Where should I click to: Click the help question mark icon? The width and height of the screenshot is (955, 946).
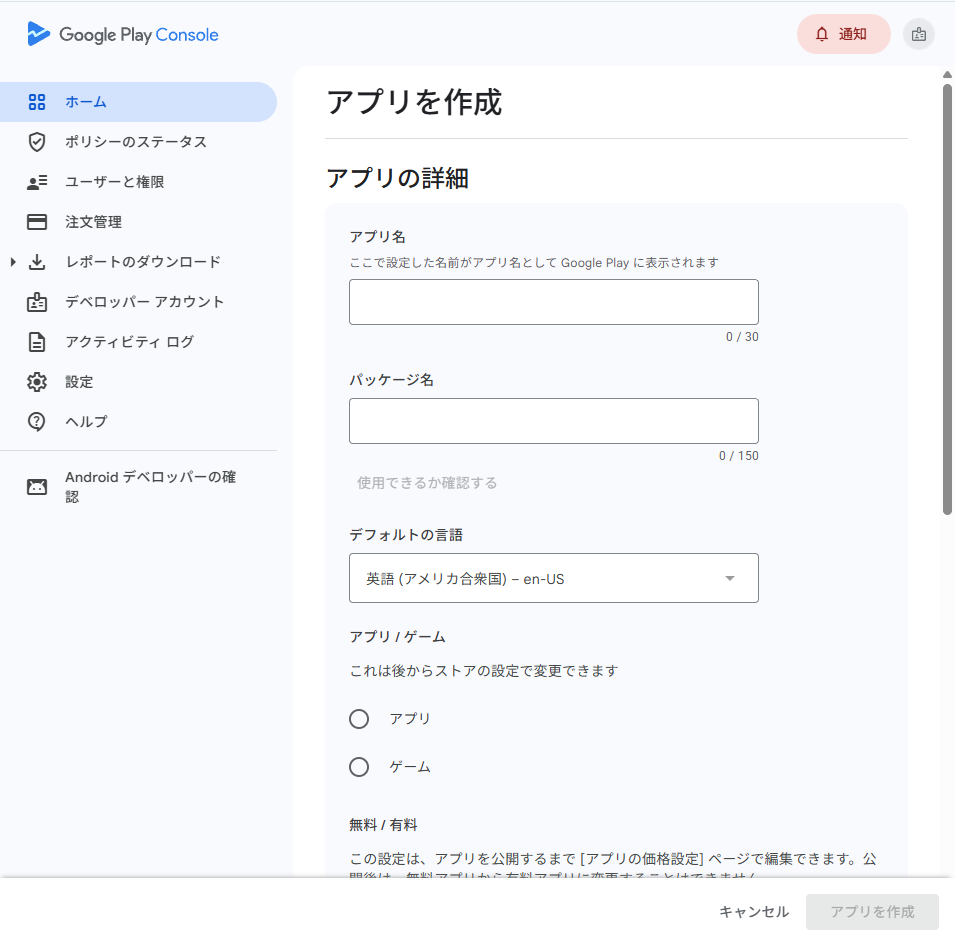coord(37,422)
